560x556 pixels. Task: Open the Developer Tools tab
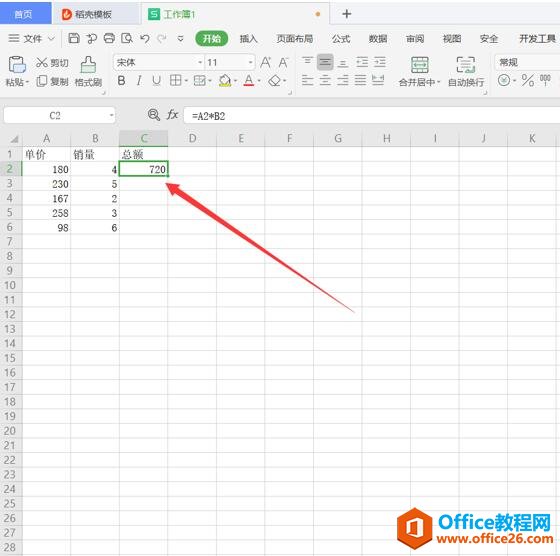(537, 38)
